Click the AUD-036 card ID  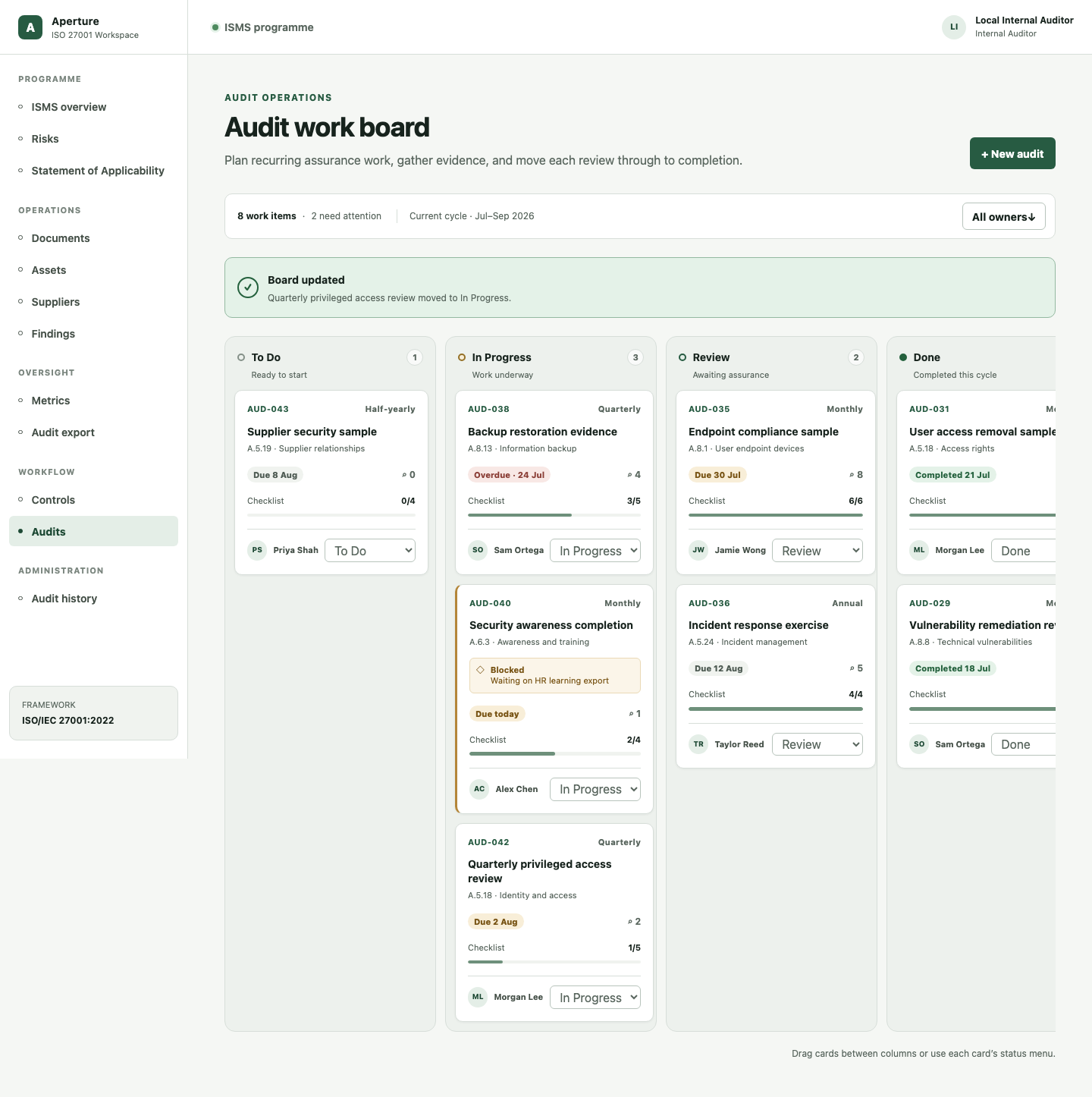(x=709, y=603)
